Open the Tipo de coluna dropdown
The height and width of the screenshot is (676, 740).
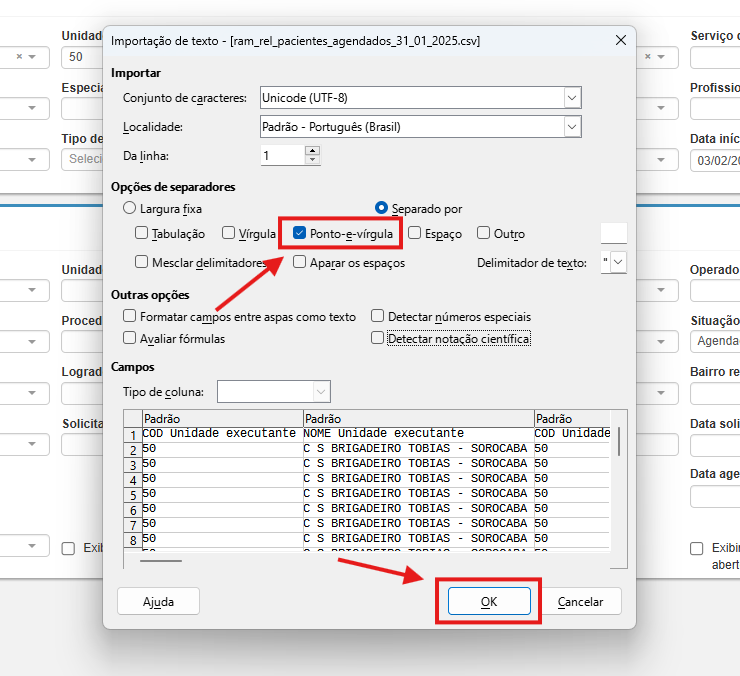tap(321, 391)
